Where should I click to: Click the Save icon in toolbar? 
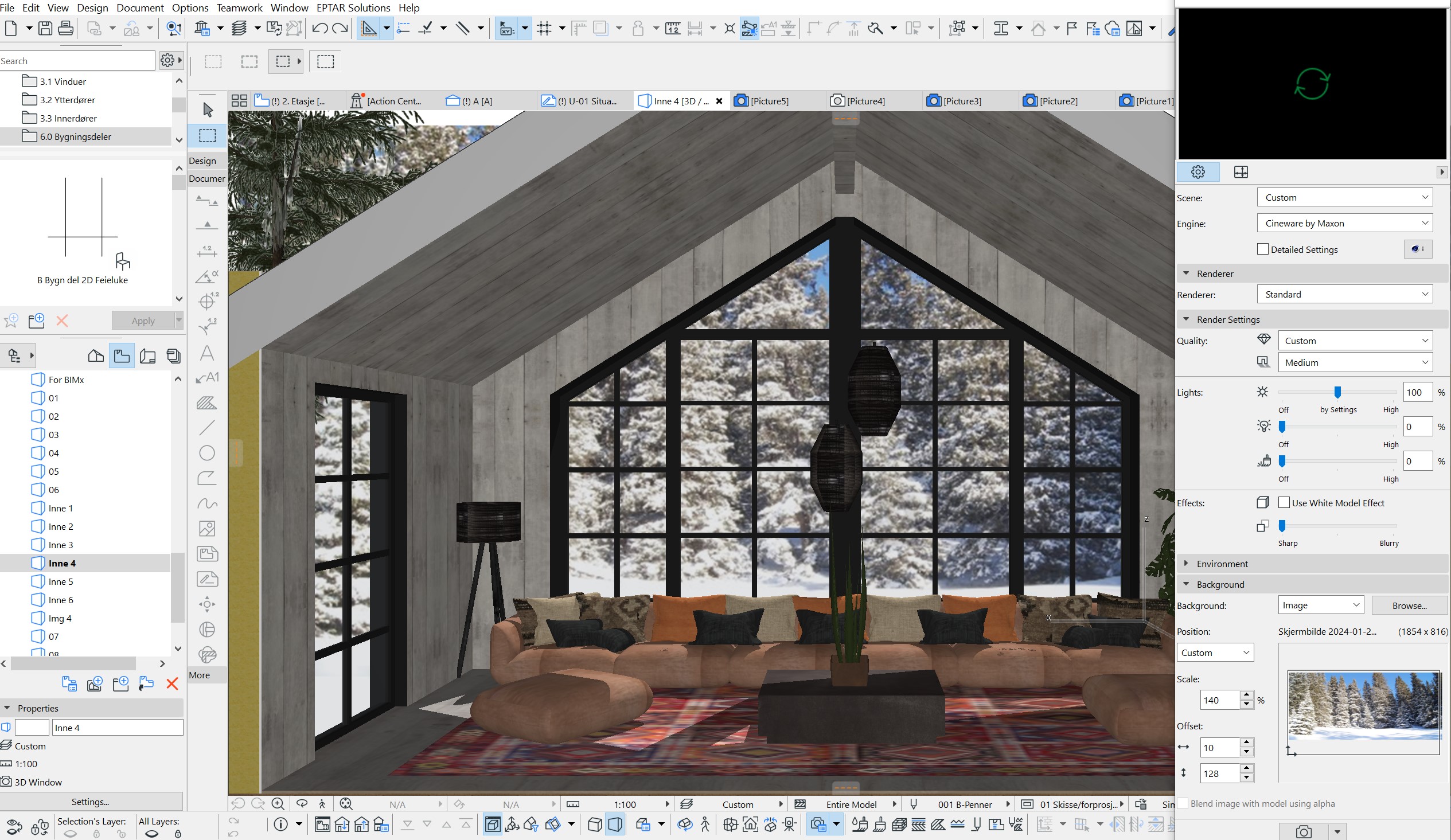point(45,28)
